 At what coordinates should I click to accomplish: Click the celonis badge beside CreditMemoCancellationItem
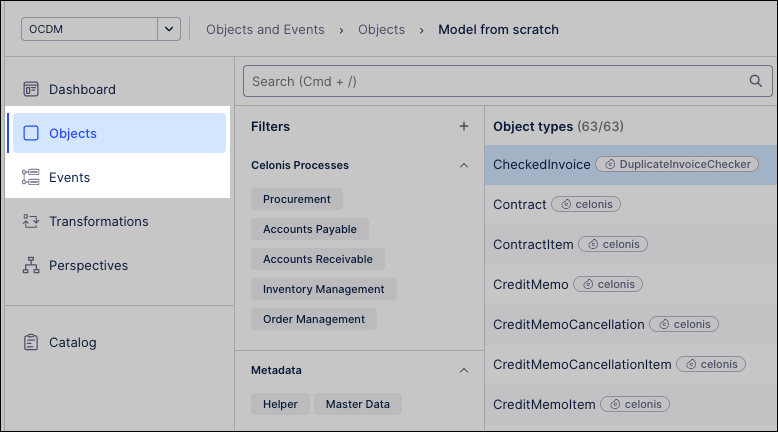pos(711,365)
